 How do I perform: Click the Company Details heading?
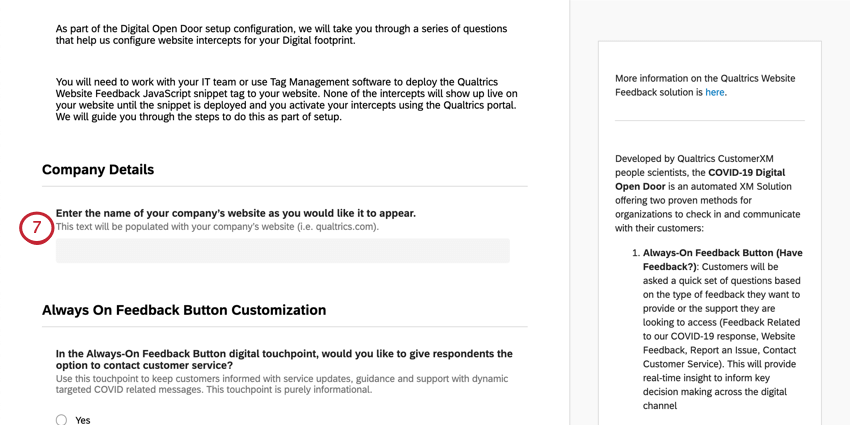[x=98, y=170]
